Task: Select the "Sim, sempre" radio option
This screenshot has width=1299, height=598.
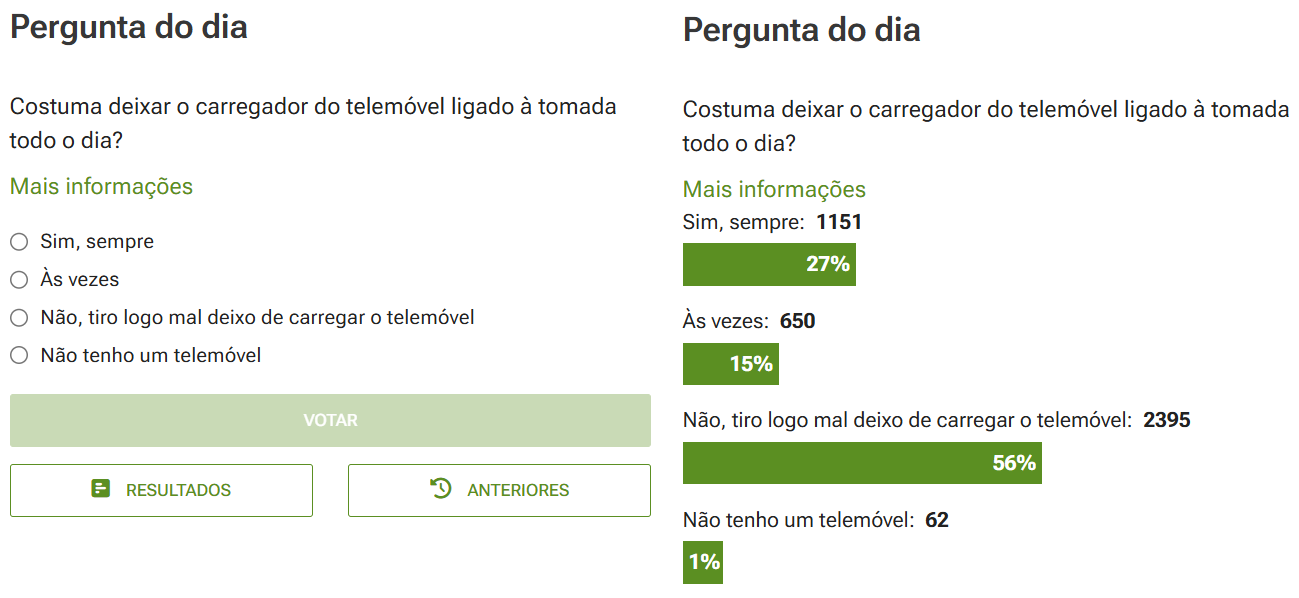Action: click(x=19, y=242)
